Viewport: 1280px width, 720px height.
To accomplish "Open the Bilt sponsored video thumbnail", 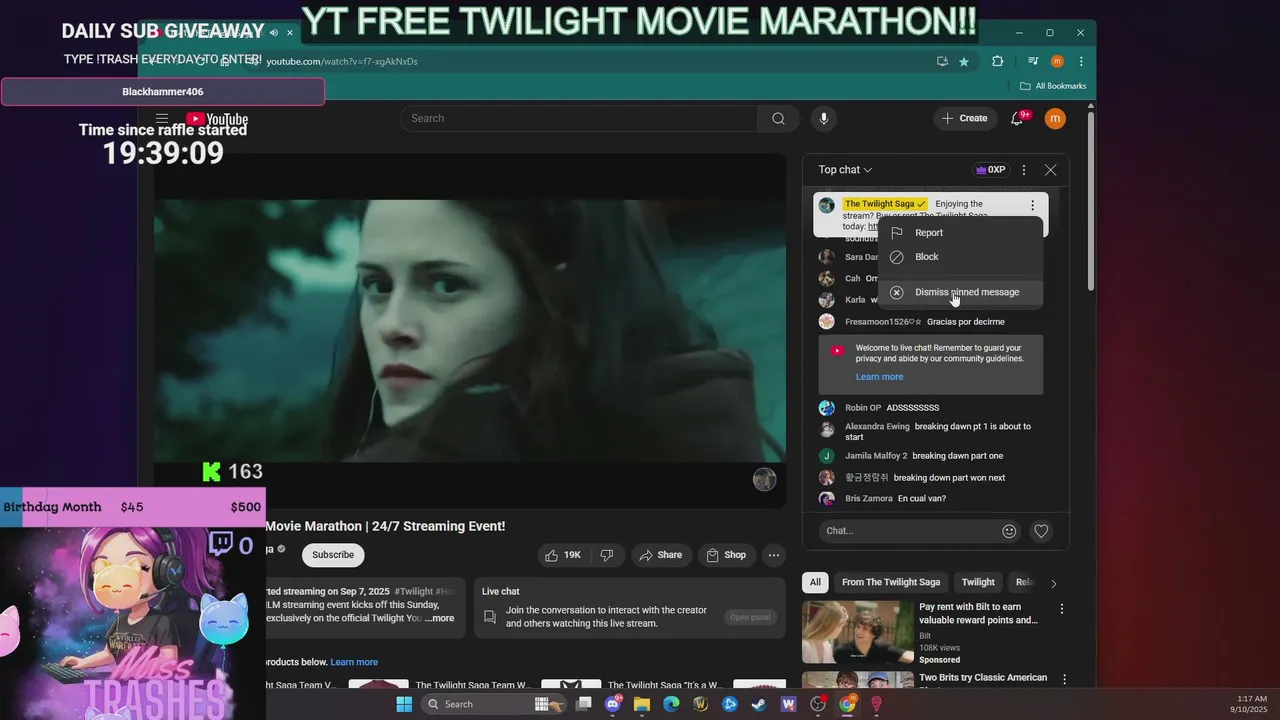I will coord(858,632).
